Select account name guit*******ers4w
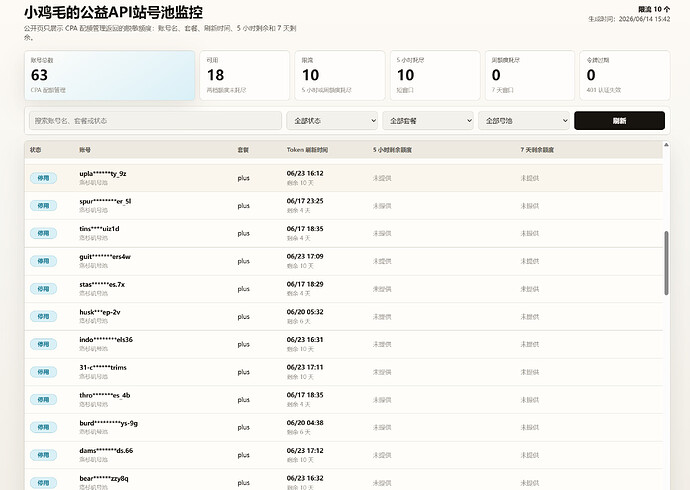This screenshot has width=690, height=490. point(105,257)
